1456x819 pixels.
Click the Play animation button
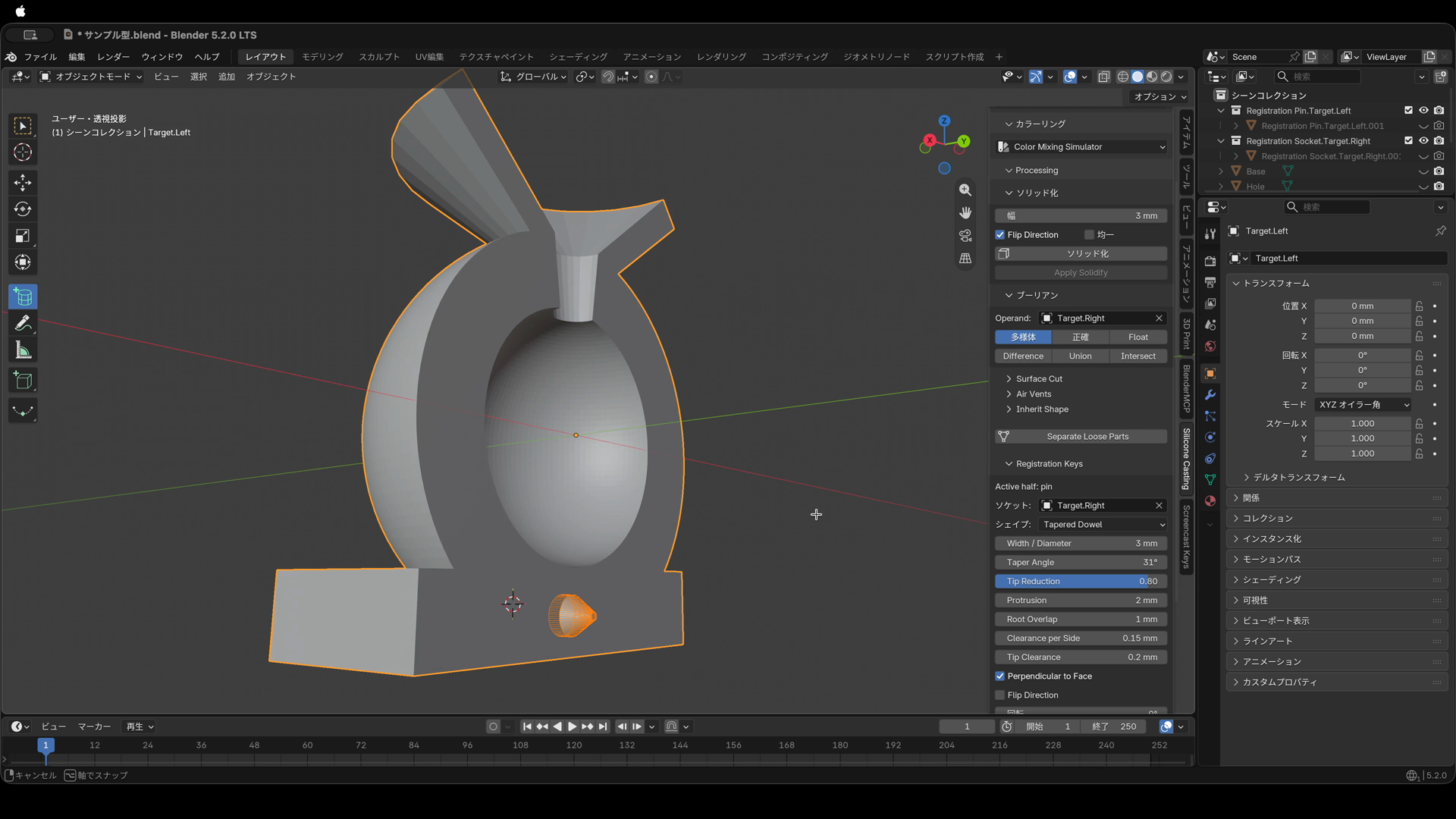(573, 726)
